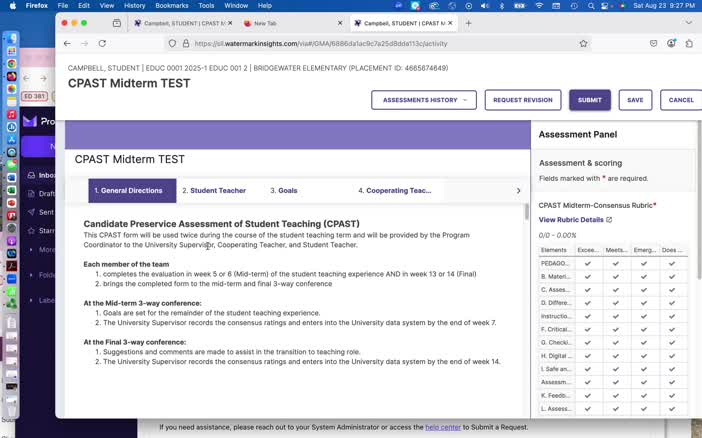Screen dimensions: 702x438
Task: Expand More in background mail sidebar
Action: 30,249
